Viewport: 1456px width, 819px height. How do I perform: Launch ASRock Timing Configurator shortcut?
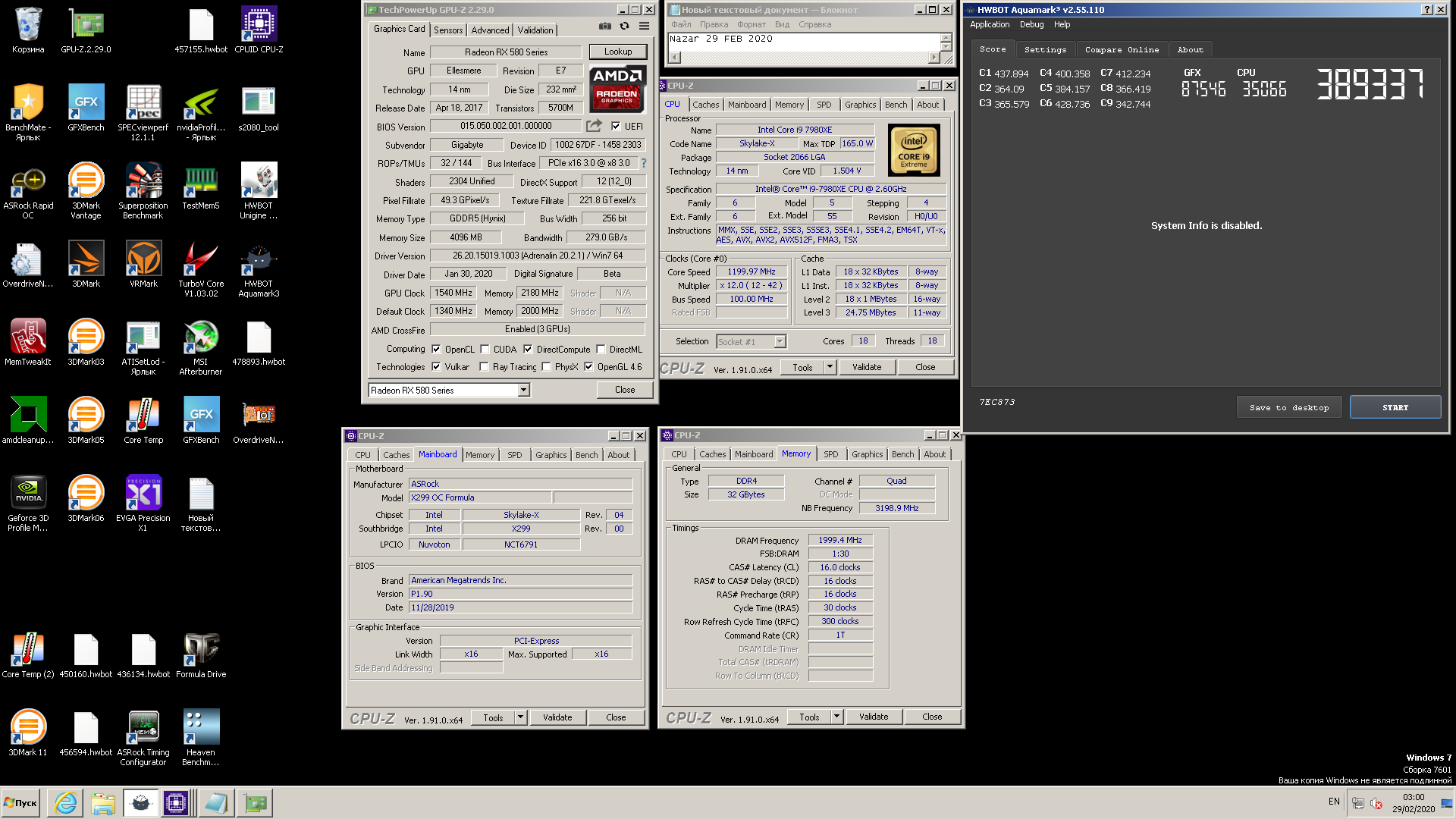click(143, 737)
